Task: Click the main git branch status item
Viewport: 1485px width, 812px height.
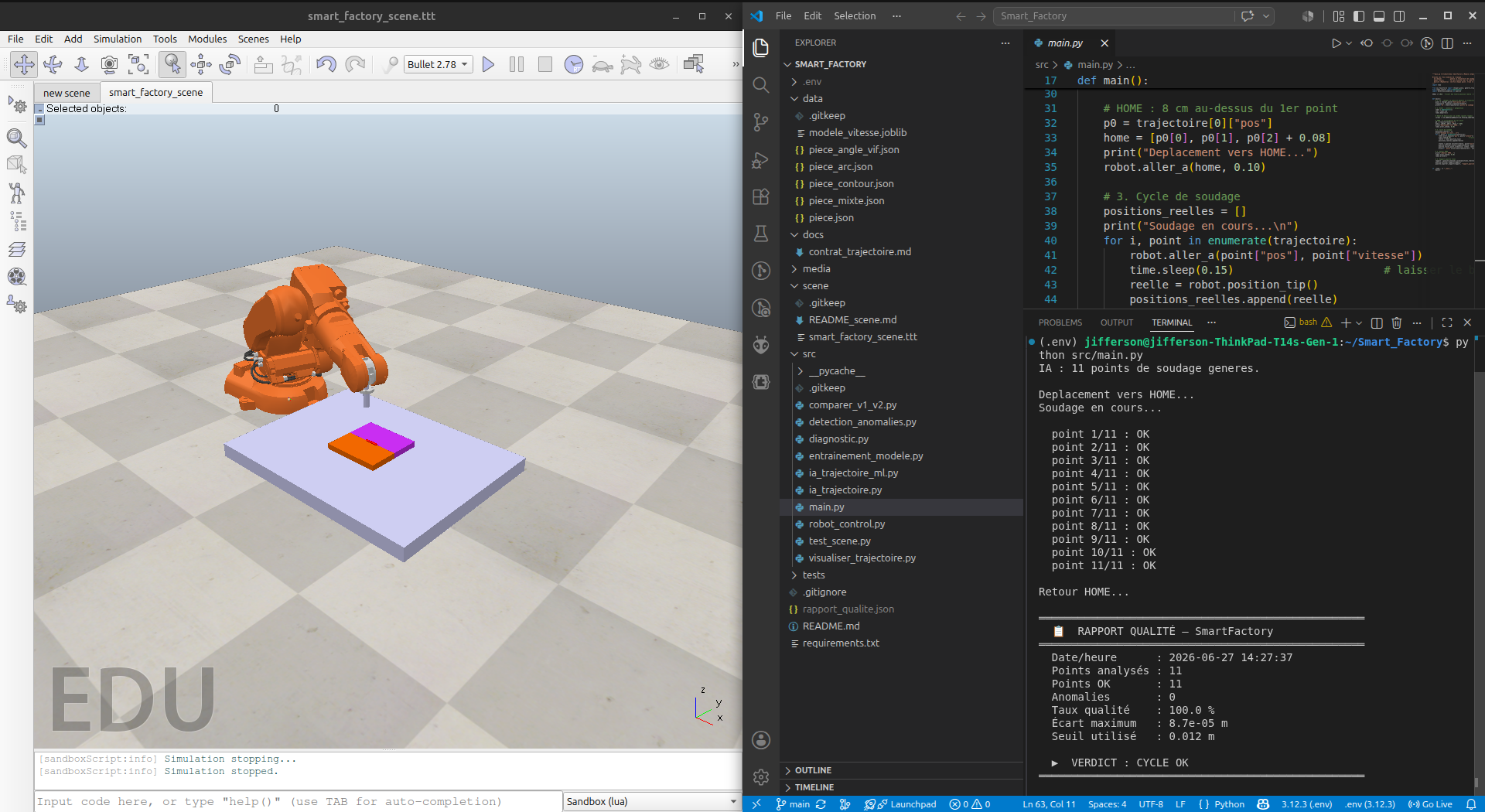Action: [x=793, y=804]
